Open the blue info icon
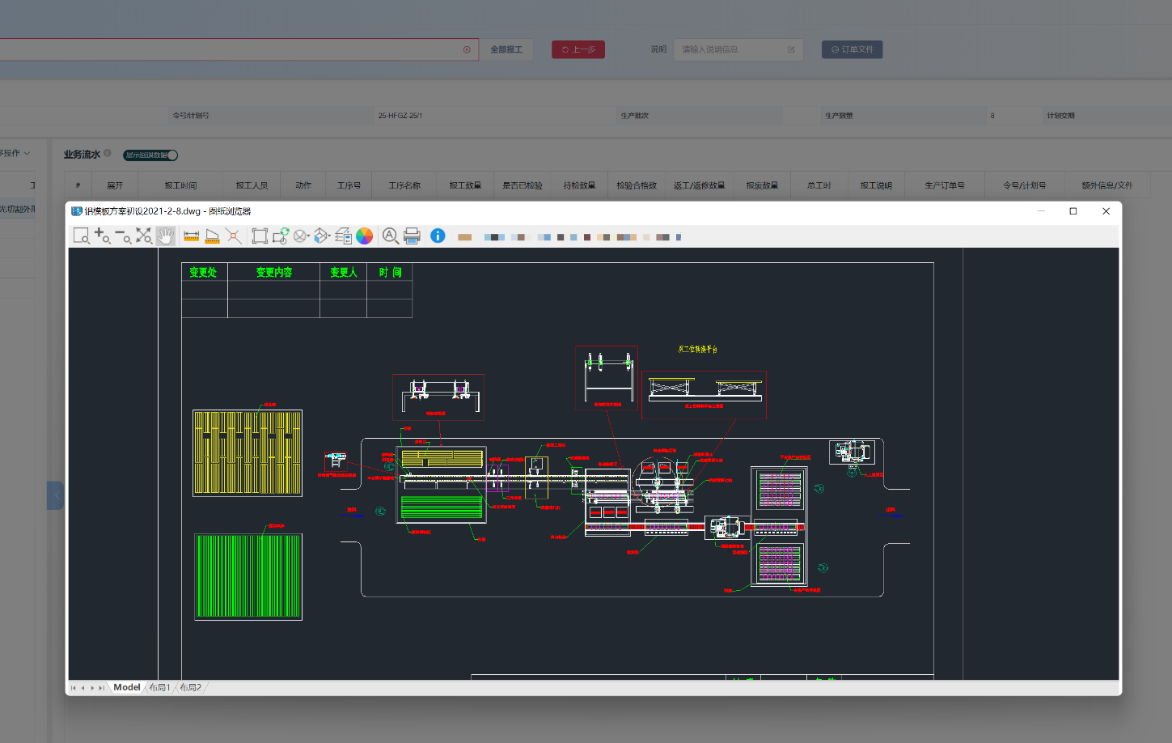The height and width of the screenshot is (743, 1172). click(437, 236)
